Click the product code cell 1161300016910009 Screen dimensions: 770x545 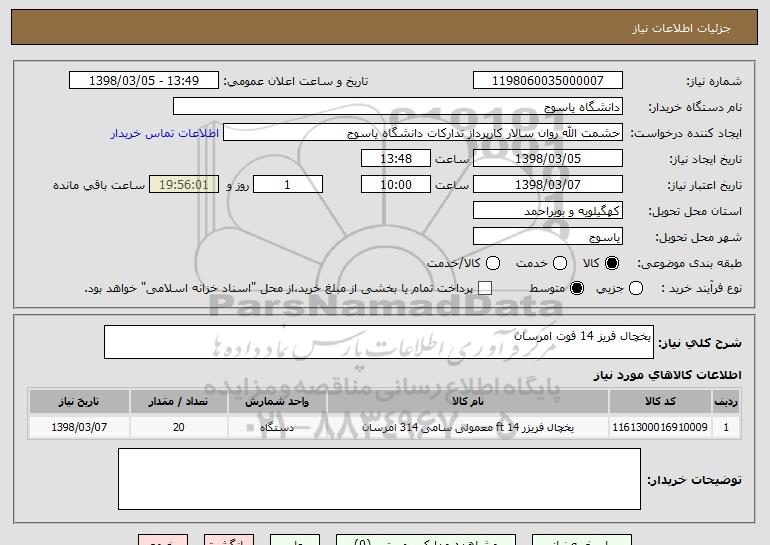click(660, 427)
